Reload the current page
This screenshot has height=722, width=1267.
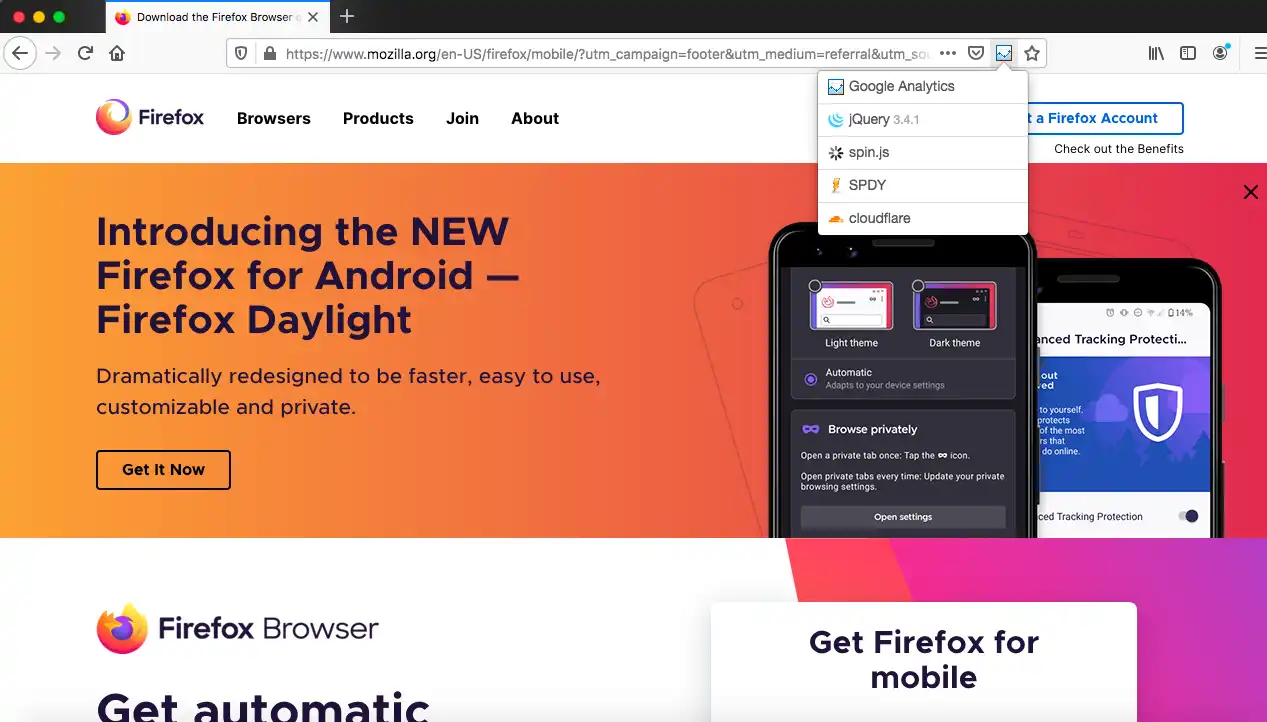tap(85, 53)
